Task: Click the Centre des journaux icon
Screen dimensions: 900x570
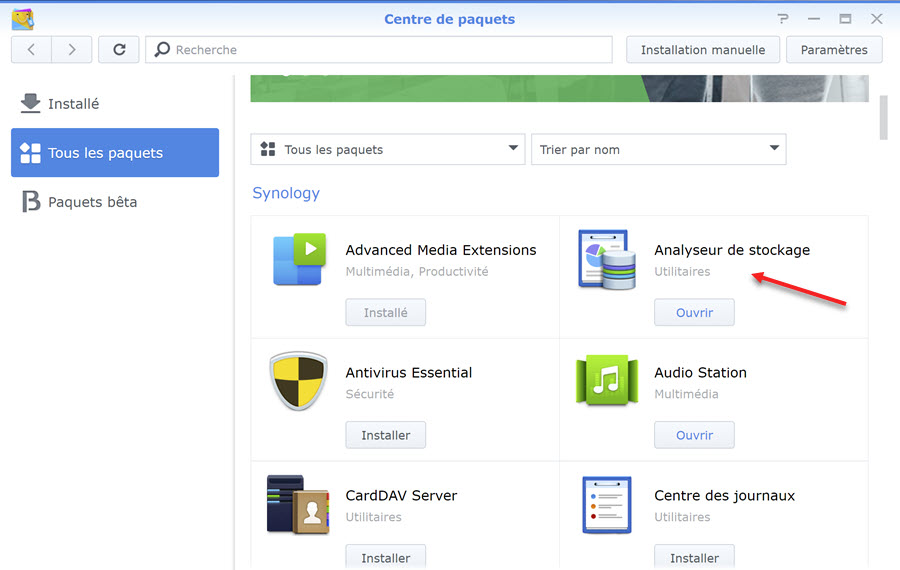Action: click(607, 505)
